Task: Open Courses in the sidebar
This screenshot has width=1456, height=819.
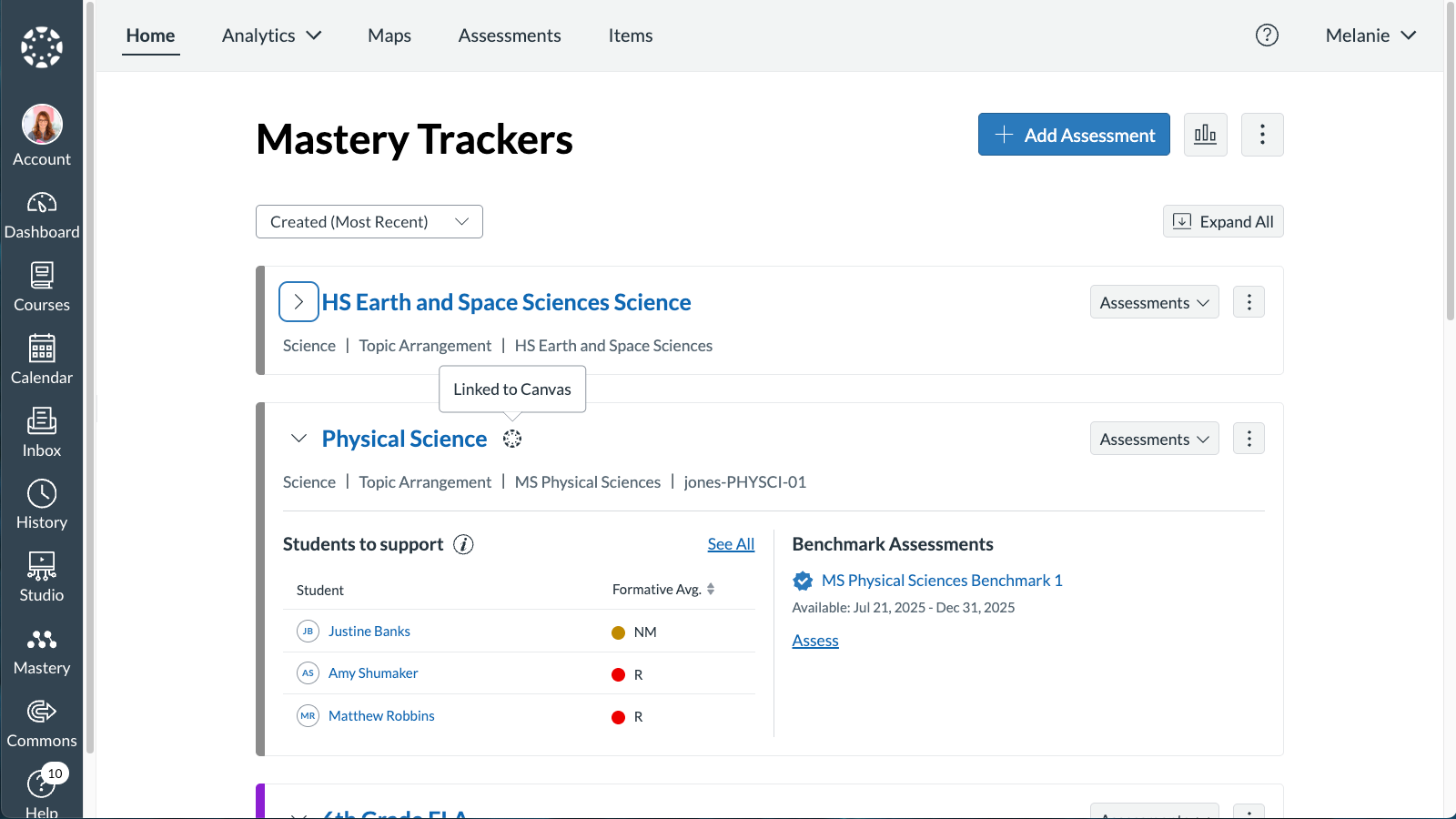Action: coord(42,288)
